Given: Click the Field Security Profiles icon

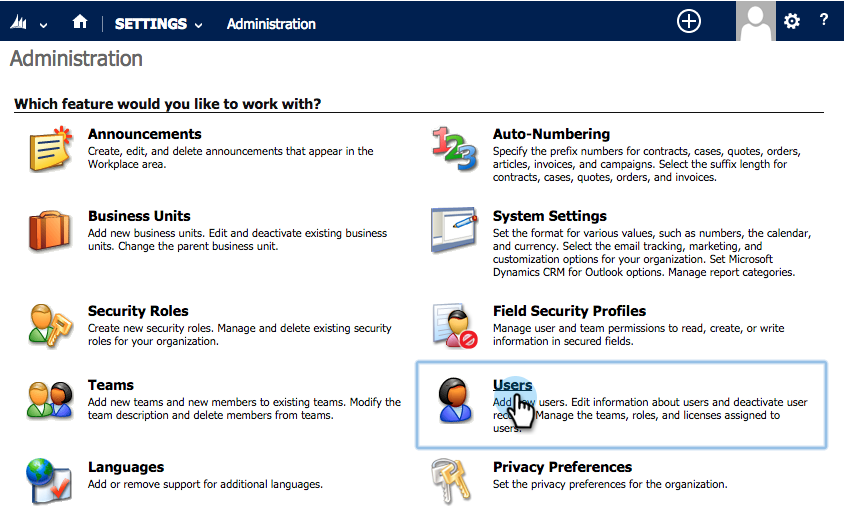Looking at the screenshot, I should (455, 325).
